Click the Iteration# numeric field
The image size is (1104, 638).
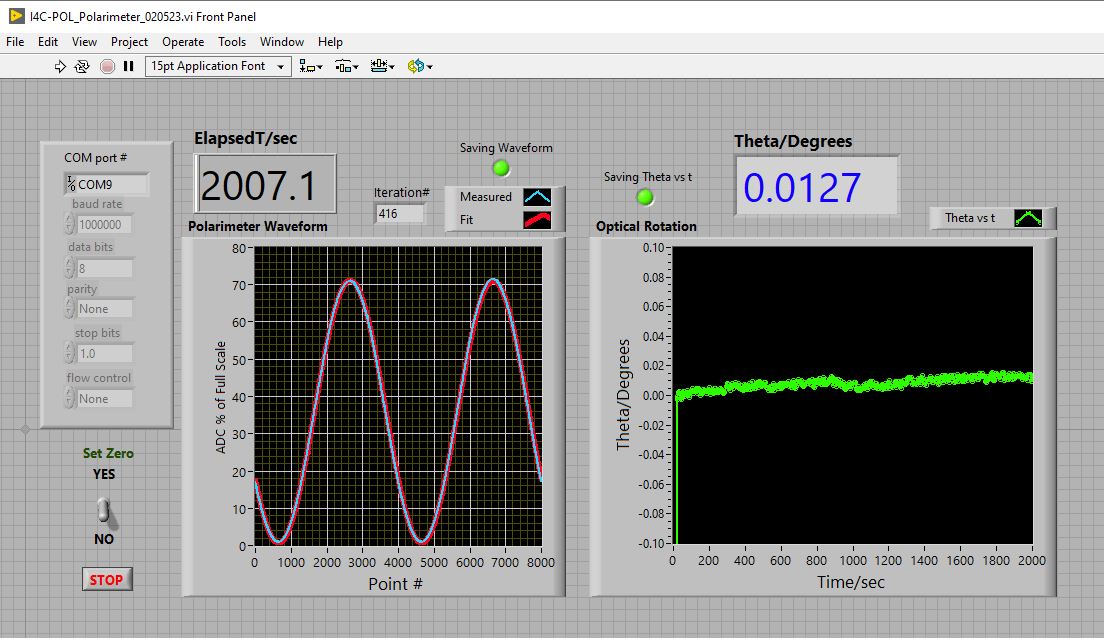399,213
